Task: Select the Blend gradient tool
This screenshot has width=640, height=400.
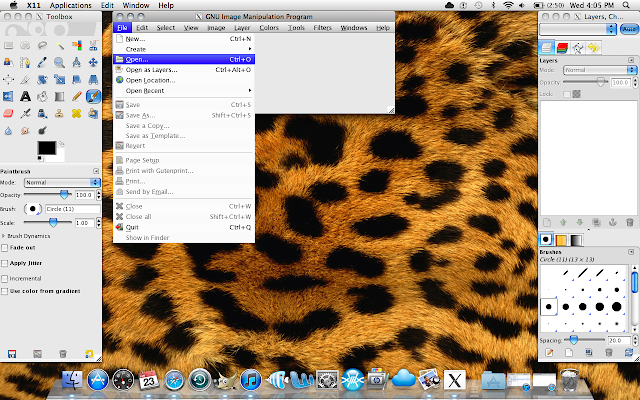Action: pos(60,96)
